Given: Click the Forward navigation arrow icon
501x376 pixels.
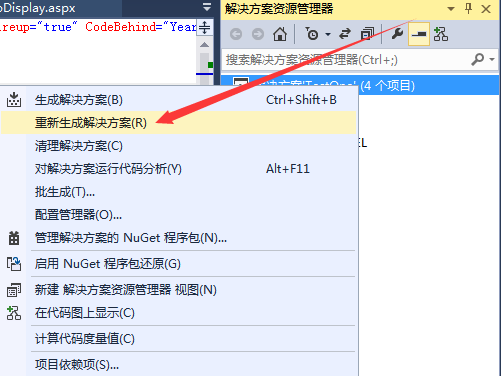Looking at the screenshot, I should [x=258, y=34].
